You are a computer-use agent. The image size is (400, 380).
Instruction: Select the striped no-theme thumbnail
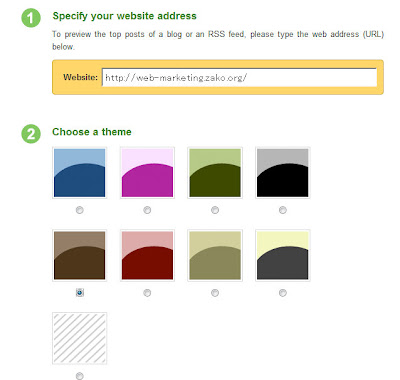[x=80, y=338]
